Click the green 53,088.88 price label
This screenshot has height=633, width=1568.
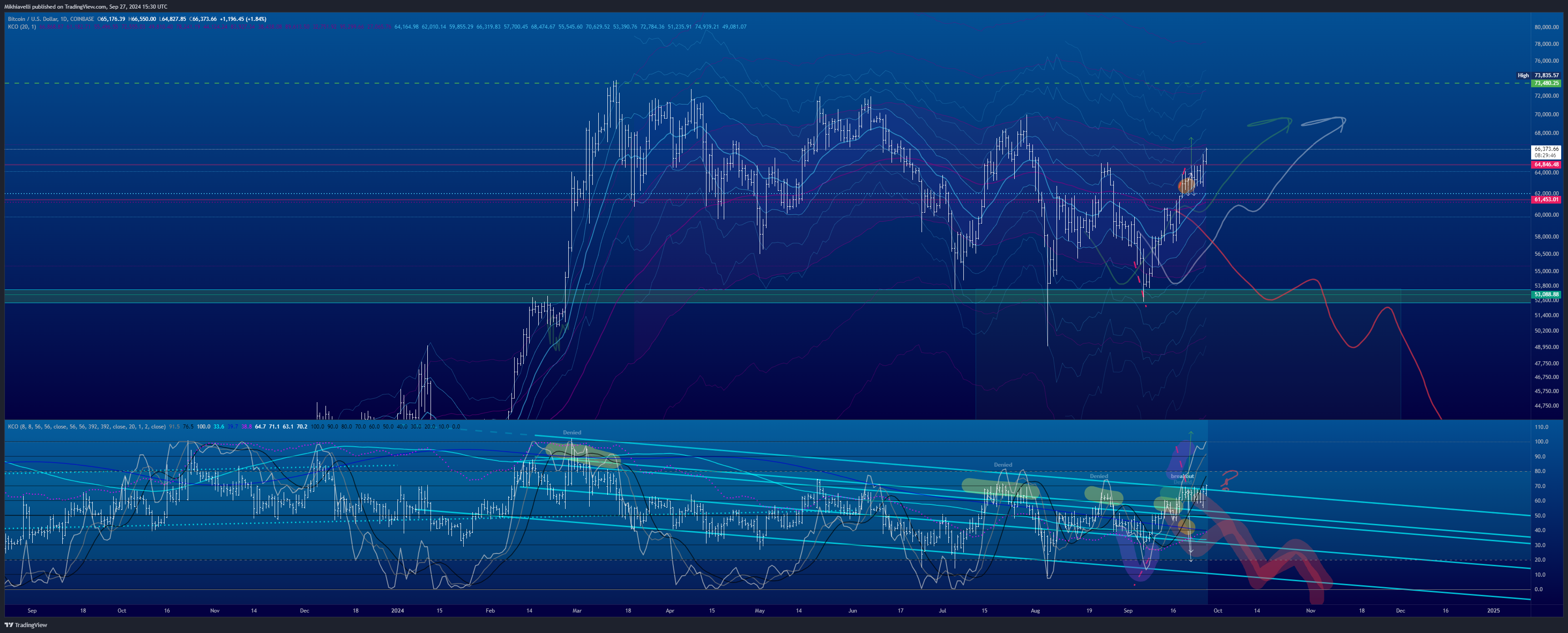pyautogui.click(x=1546, y=294)
